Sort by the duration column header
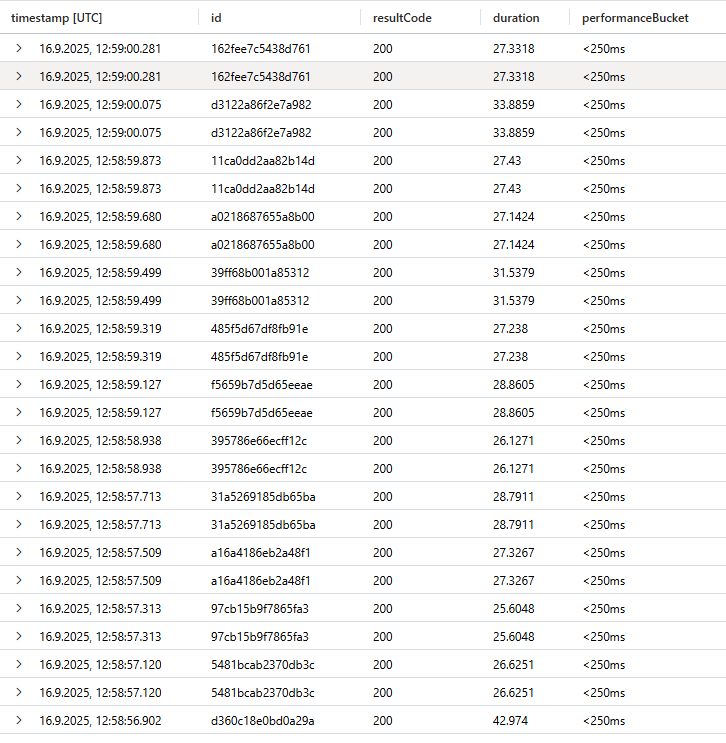 pos(516,18)
